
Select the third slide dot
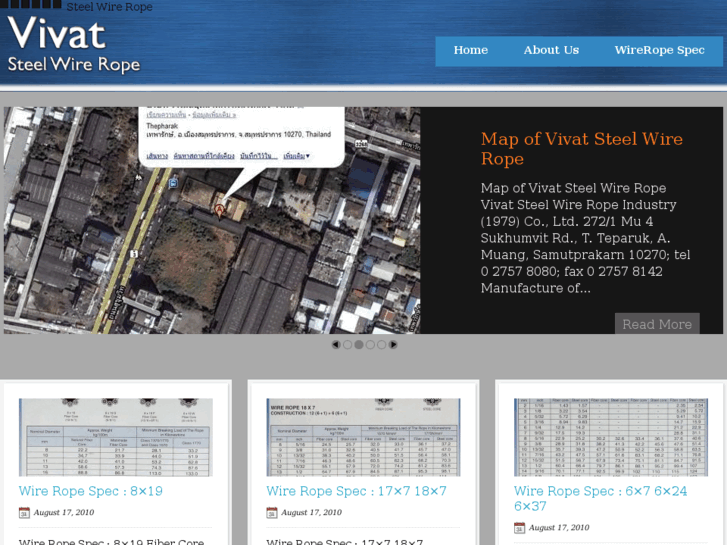370,345
